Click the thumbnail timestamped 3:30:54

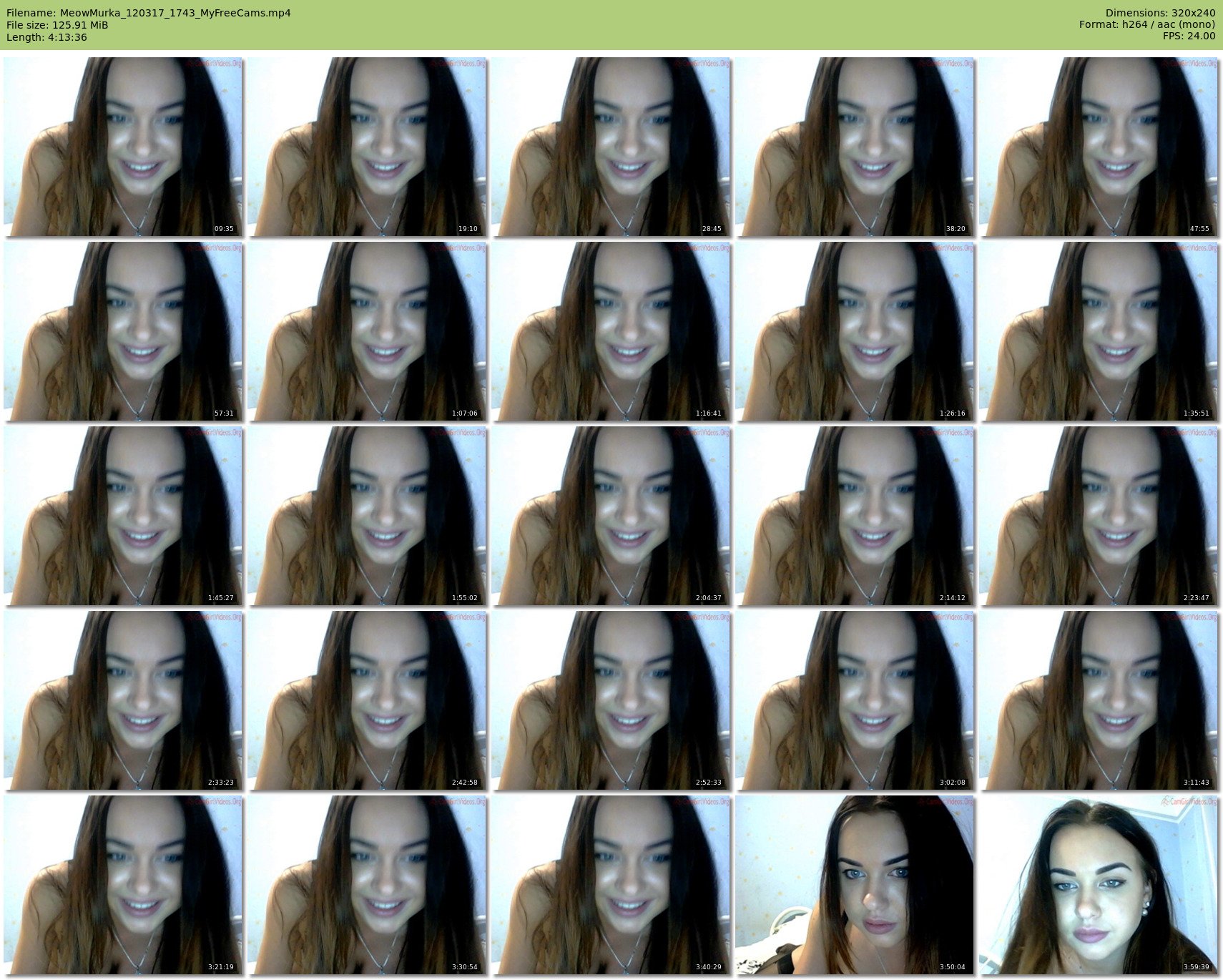pyautogui.click(x=367, y=885)
